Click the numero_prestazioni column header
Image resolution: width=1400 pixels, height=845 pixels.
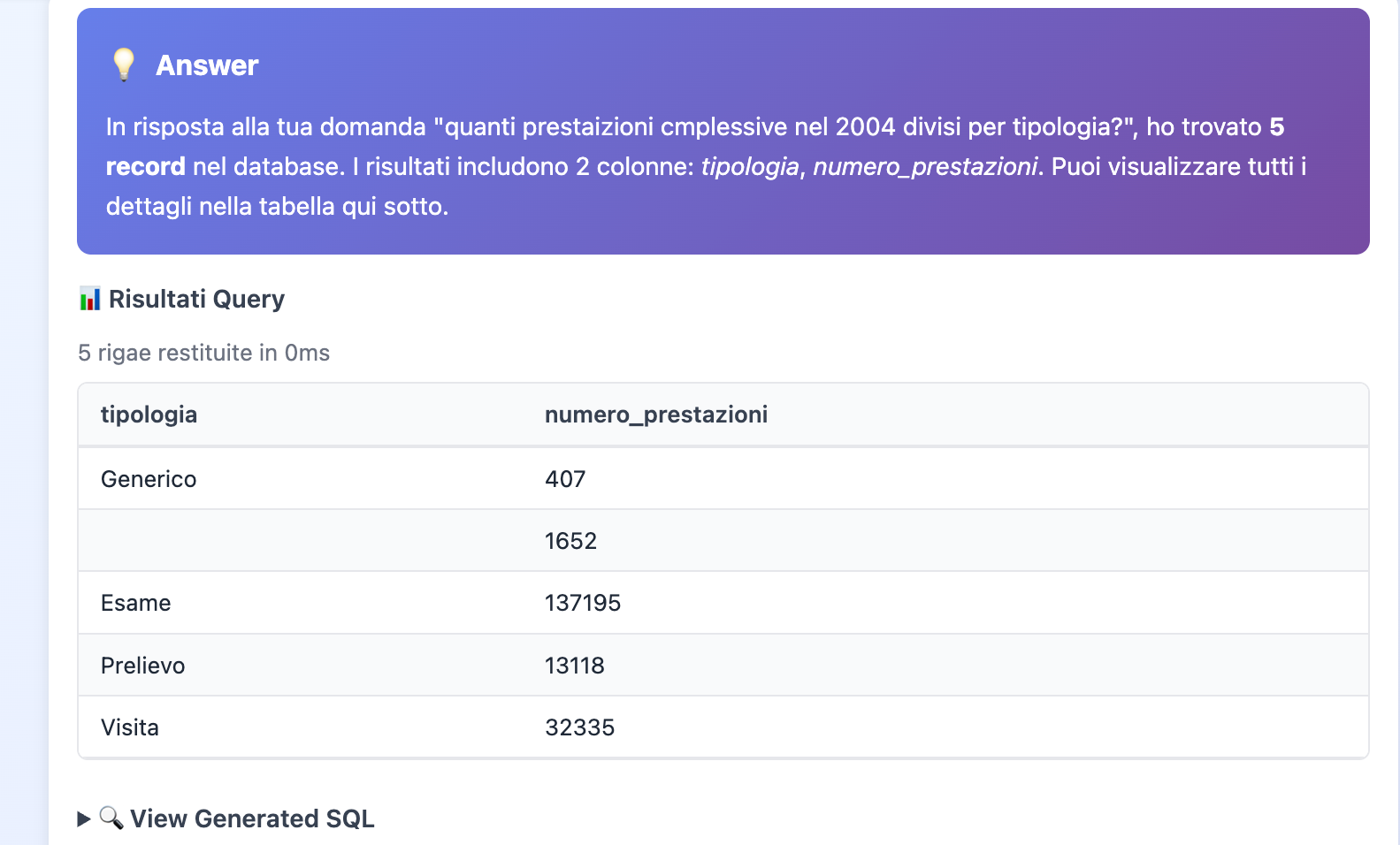tap(655, 415)
